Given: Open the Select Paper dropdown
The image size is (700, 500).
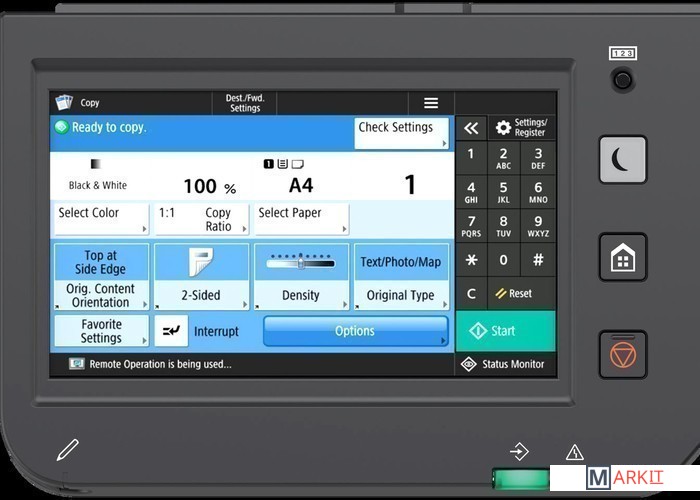Looking at the screenshot, I should tap(301, 219).
